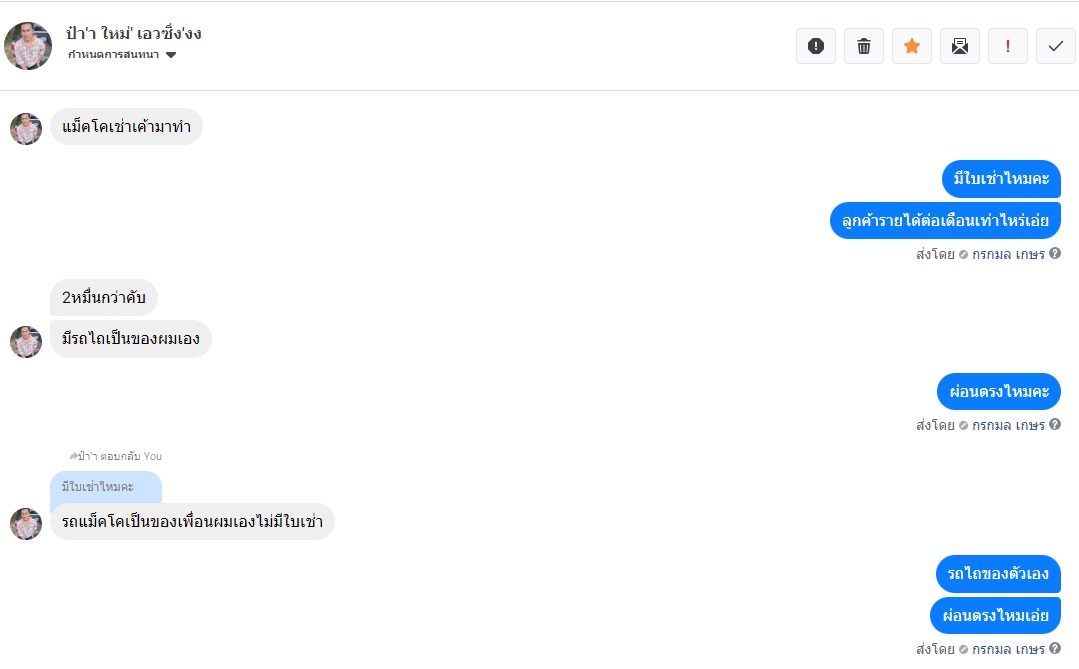Click customer avatar beside แม็คโคเช่าเค้ามาทำ message

(x=26, y=128)
